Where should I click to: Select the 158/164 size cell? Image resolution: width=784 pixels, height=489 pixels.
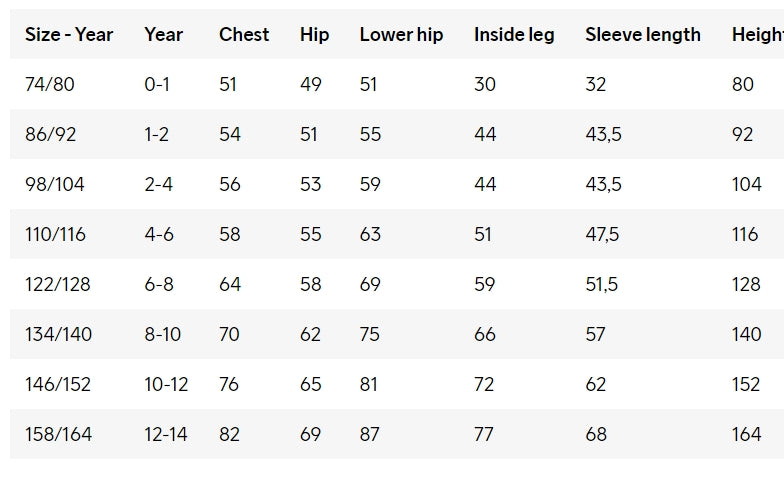tap(58, 434)
